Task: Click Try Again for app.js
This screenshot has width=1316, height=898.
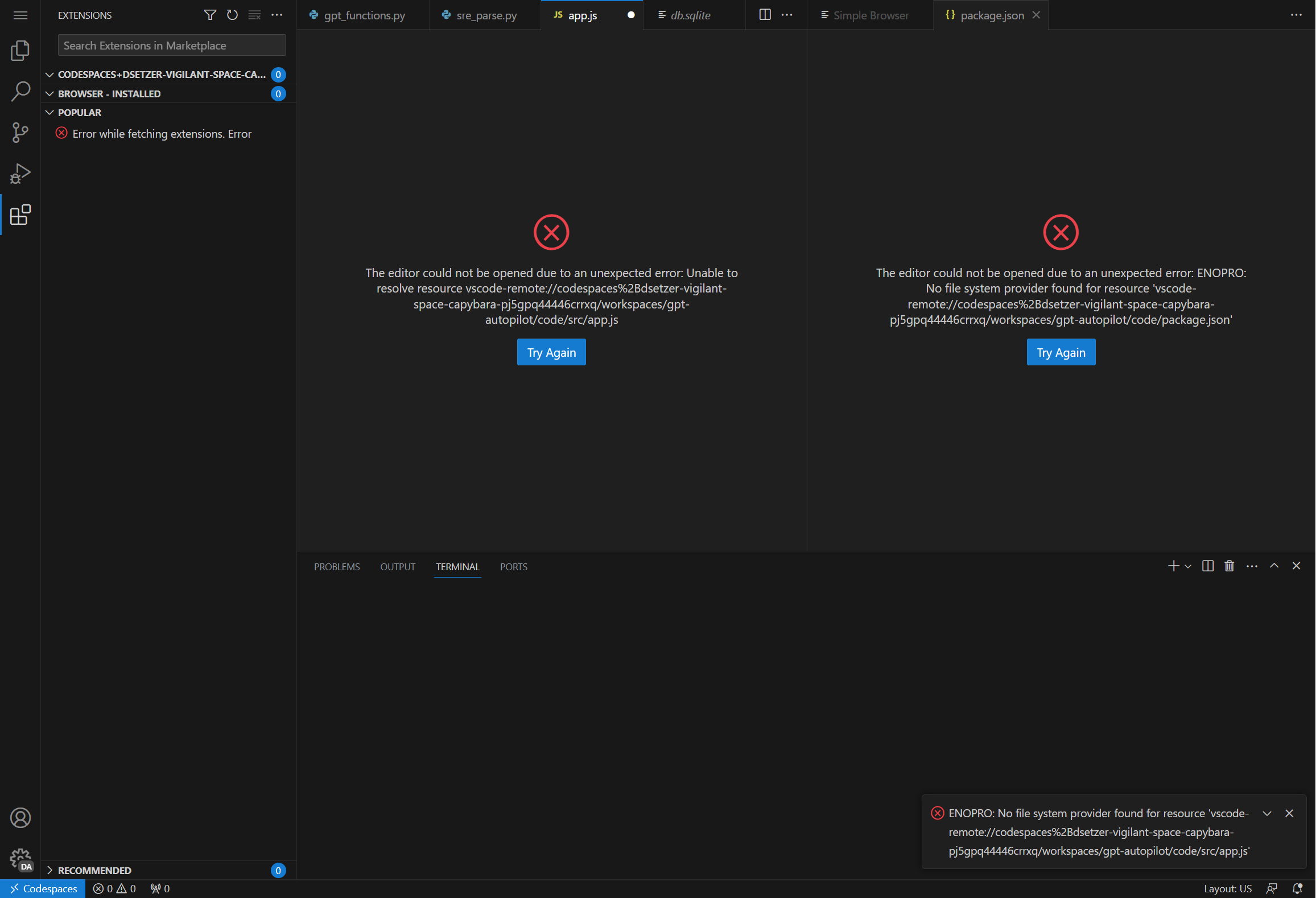Action: [x=551, y=352]
